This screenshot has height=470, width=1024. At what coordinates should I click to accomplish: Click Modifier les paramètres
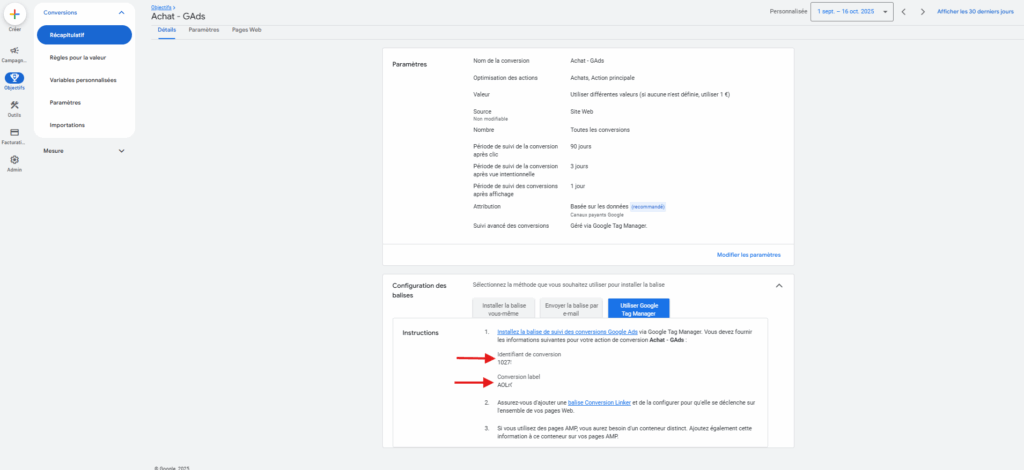click(748, 255)
